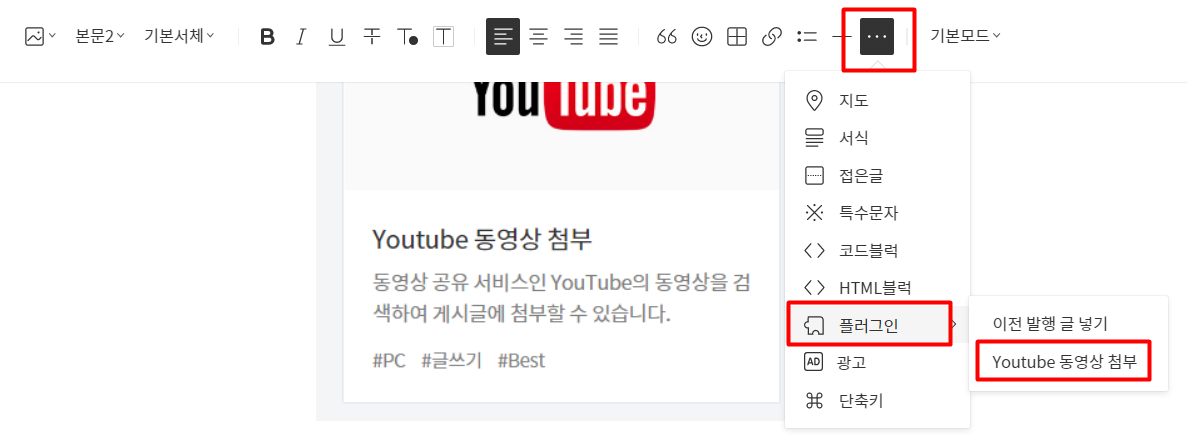
Task: Click the #글쓰기 hashtag
Action: [x=451, y=360]
